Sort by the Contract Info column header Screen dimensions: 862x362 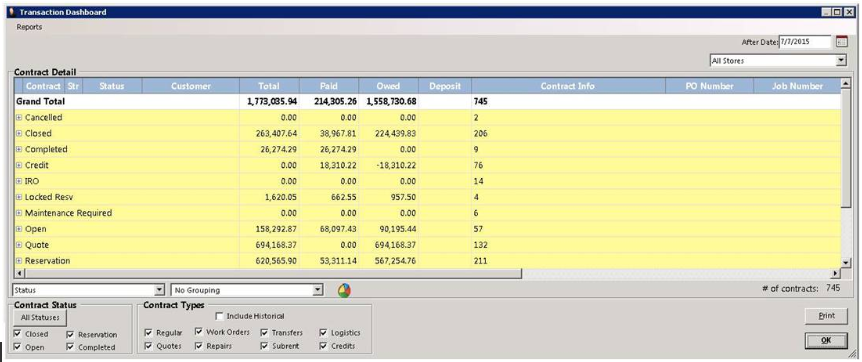point(568,86)
